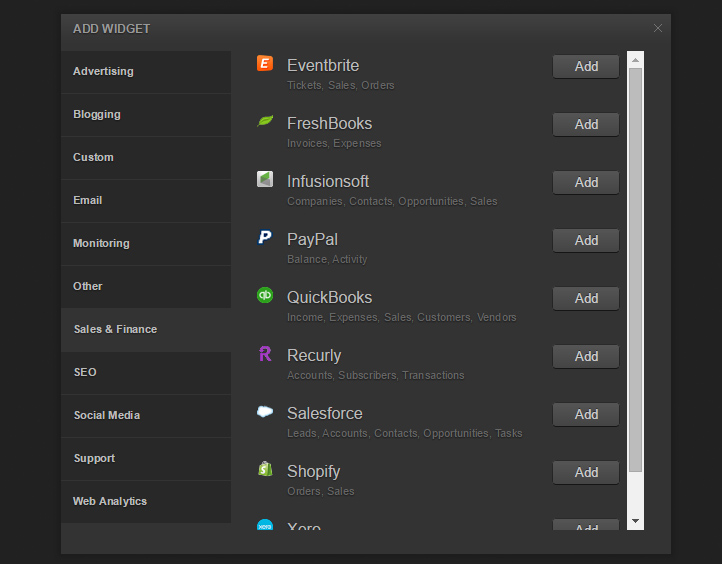
Task: Open the Advertising category
Action: click(146, 72)
